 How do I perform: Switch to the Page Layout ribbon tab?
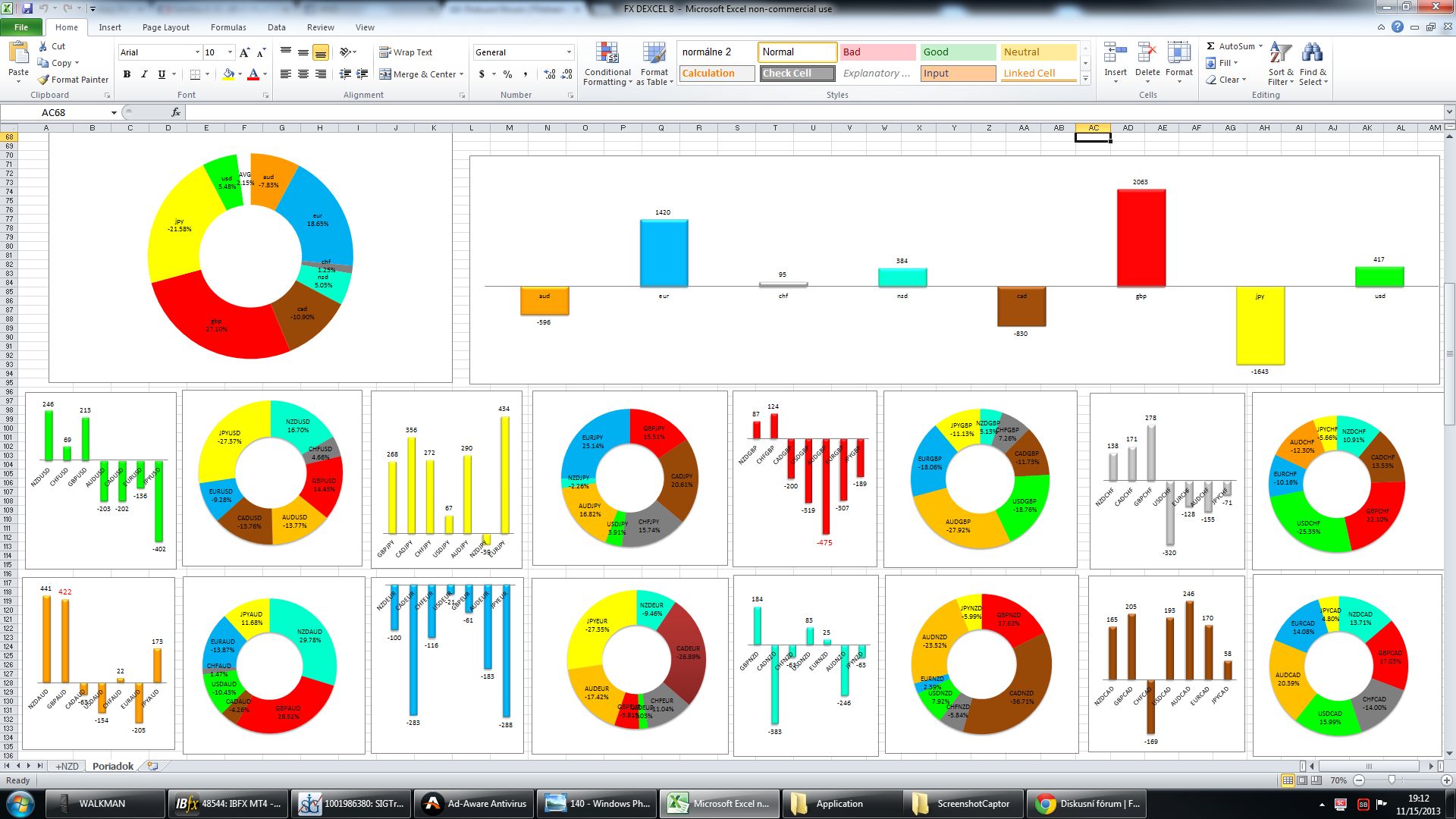165,27
